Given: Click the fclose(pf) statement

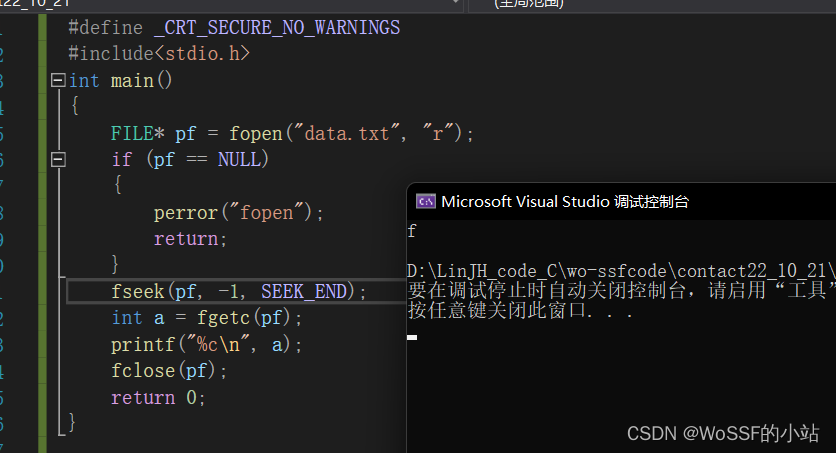Looking at the screenshot, I should (x=169, y=371).
